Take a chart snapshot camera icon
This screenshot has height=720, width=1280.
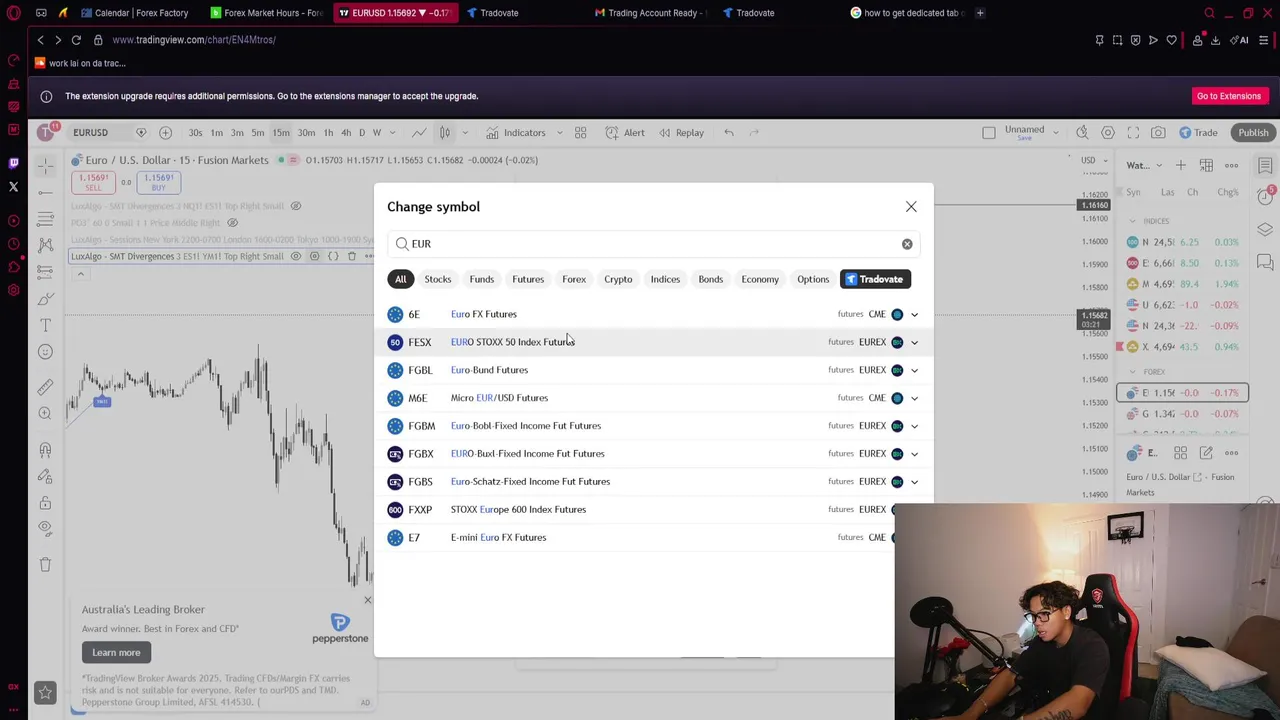point(1158,133)
